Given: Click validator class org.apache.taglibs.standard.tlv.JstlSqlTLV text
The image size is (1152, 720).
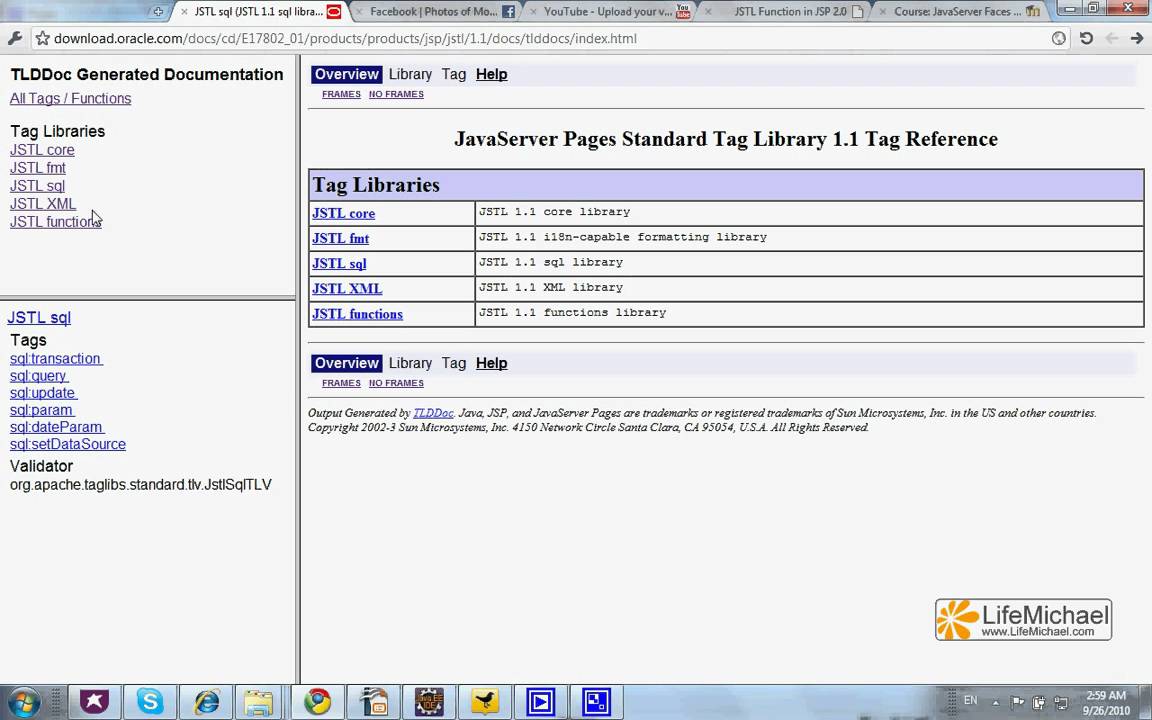Looking at the screenshot, I should point(140,485).
